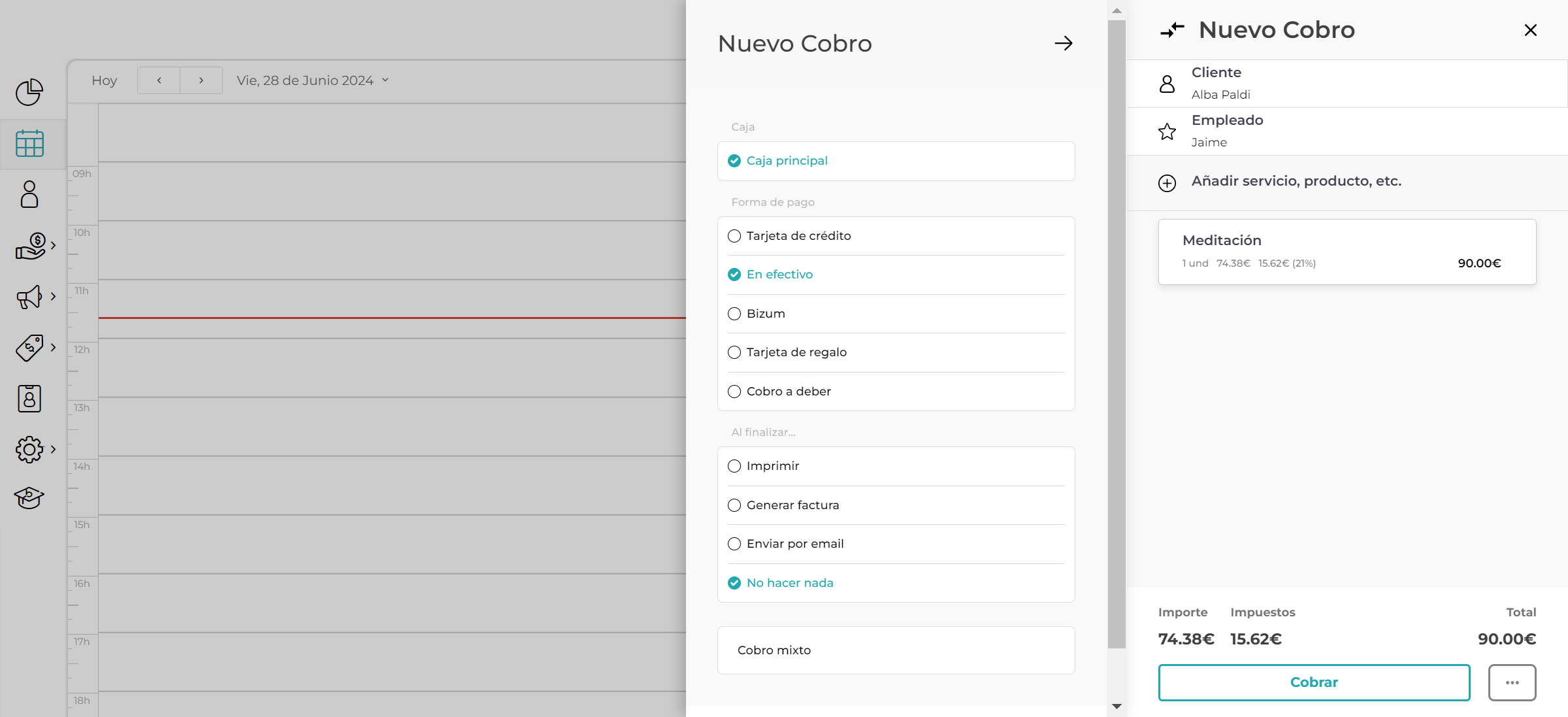Click the swap arrows icon beside Nuevo Cobro
Viewport: 1568px width, 717px height.
(1172, 30)
